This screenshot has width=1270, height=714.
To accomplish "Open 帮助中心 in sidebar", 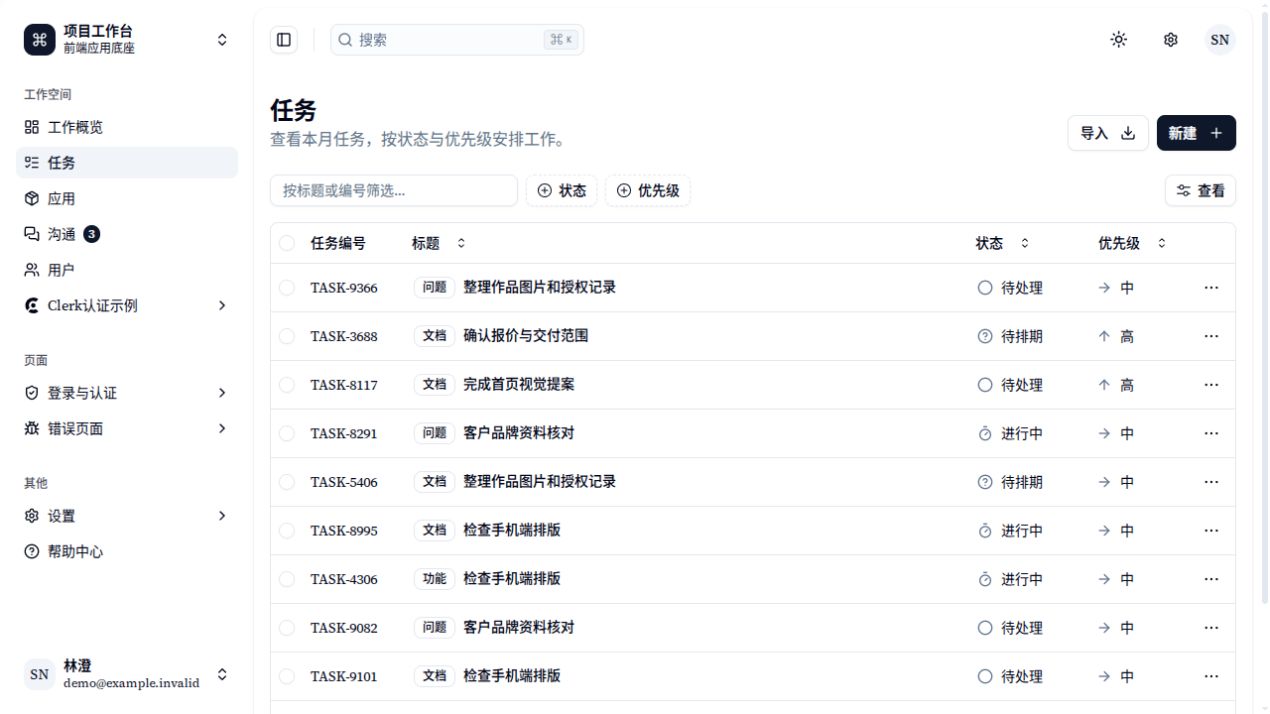I will pyautogui.click(x=127, y=552).
